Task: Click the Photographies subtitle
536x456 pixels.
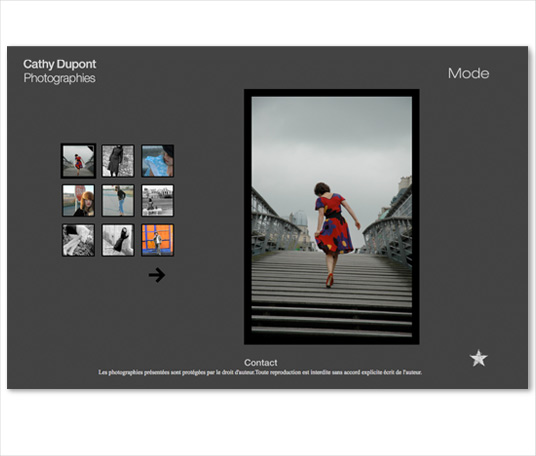Action: point(59,78)
